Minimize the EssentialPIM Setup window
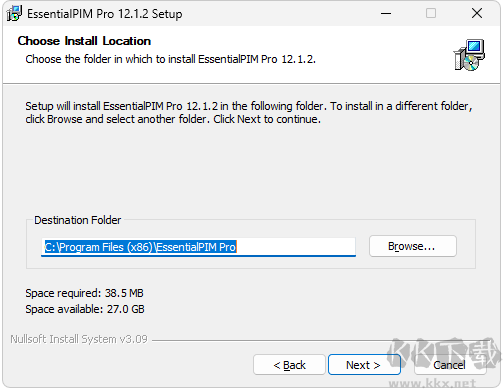 (386, 13)
